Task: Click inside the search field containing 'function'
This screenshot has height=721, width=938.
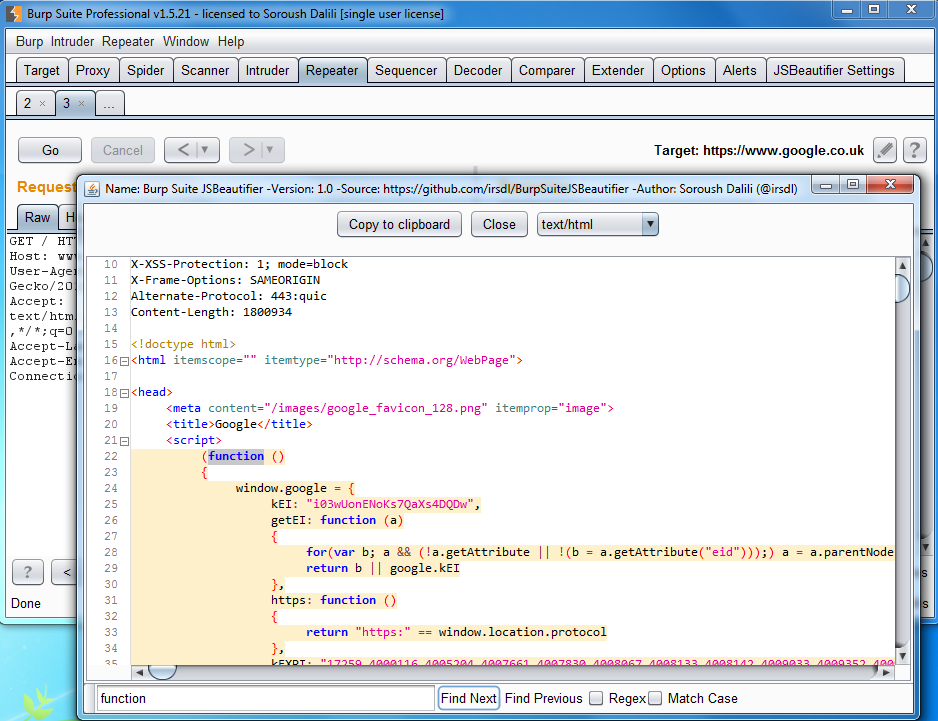Action: [x=260, y=697]
